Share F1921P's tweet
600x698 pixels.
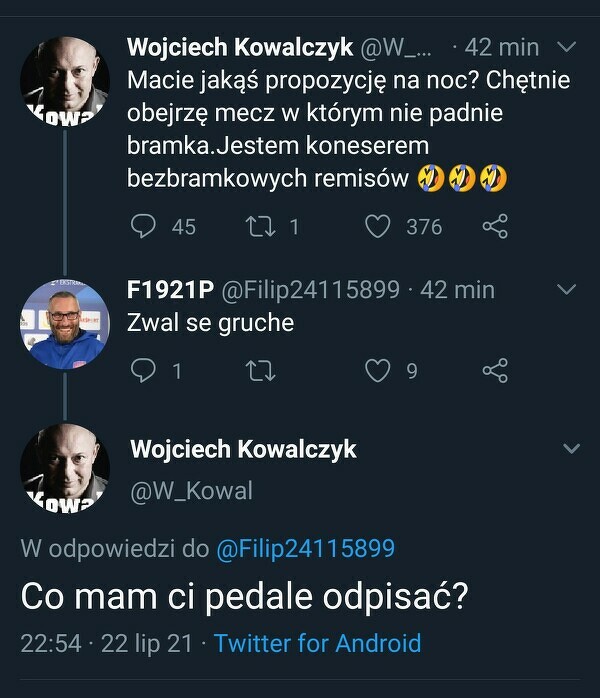pos(495,371)
